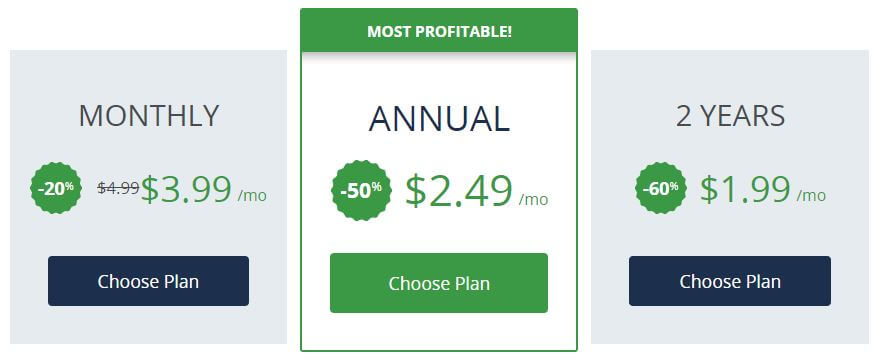
Task: Choose Plan for the 2 Years option
Action: 730,281
